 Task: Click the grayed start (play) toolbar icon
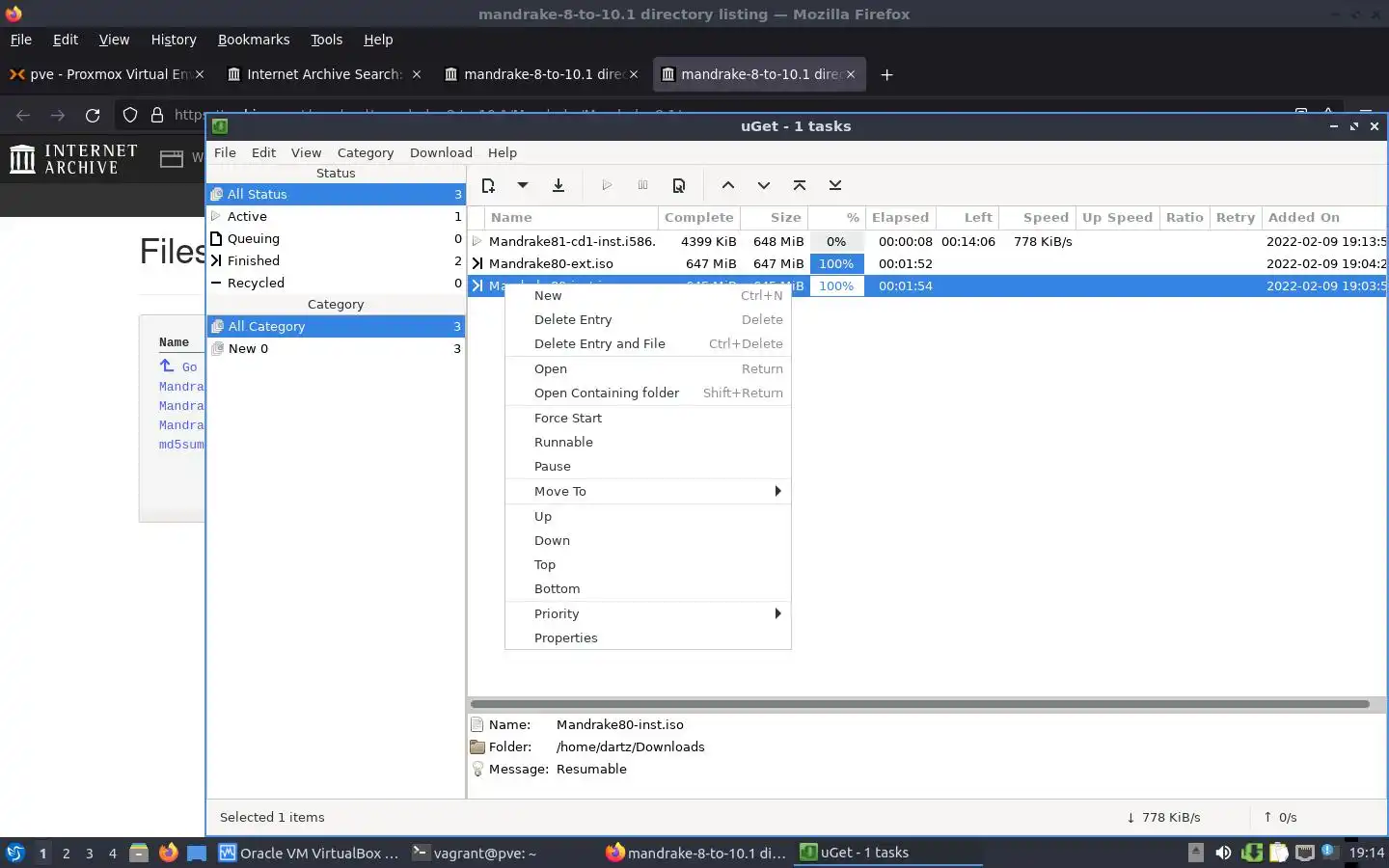(607, 185)
